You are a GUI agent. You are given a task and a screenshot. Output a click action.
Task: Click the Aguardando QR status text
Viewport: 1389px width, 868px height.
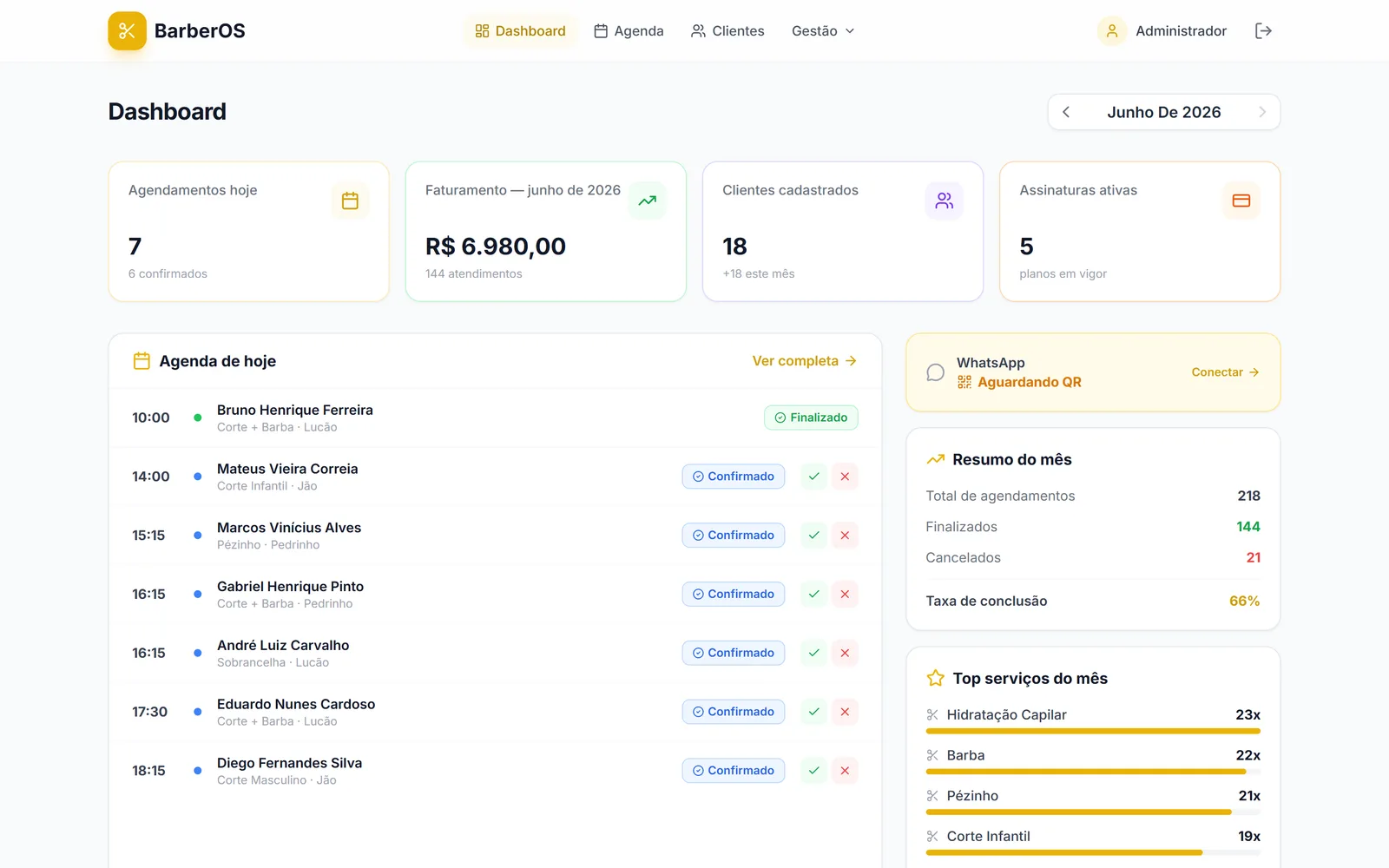click(x=1030, y=382)
